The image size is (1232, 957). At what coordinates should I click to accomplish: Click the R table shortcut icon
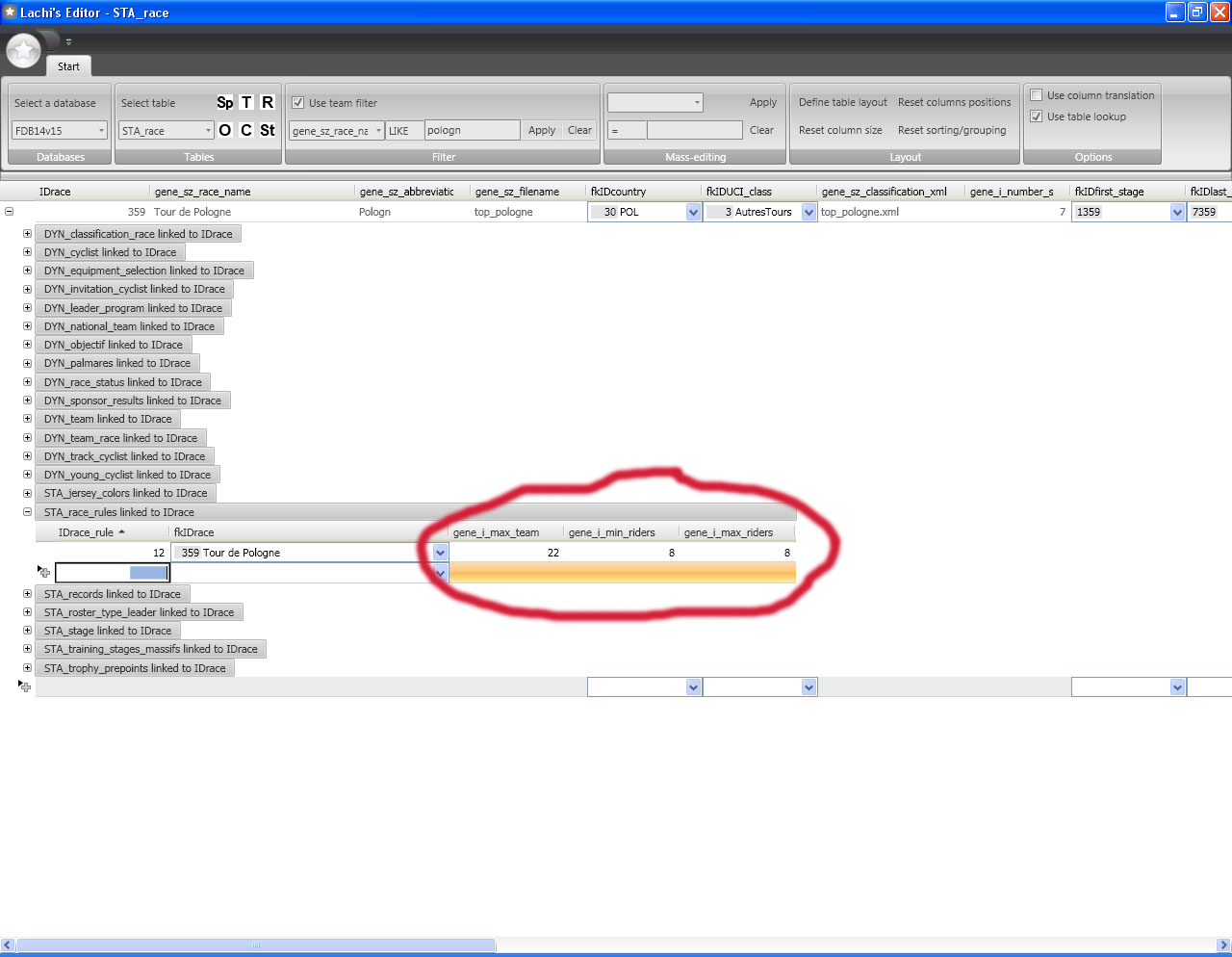click(268, 103)
